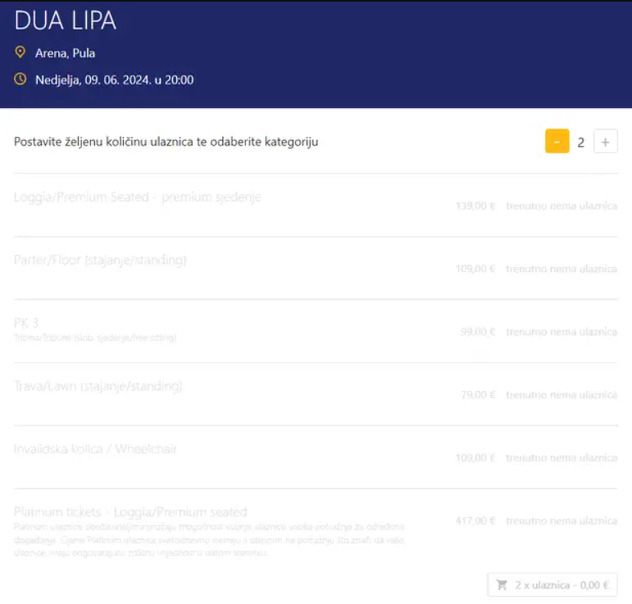Click the quantity value 2
Image resolution: width=632 pixels, height=604 pixels.
pyautogui.click(x=581, y=142)
